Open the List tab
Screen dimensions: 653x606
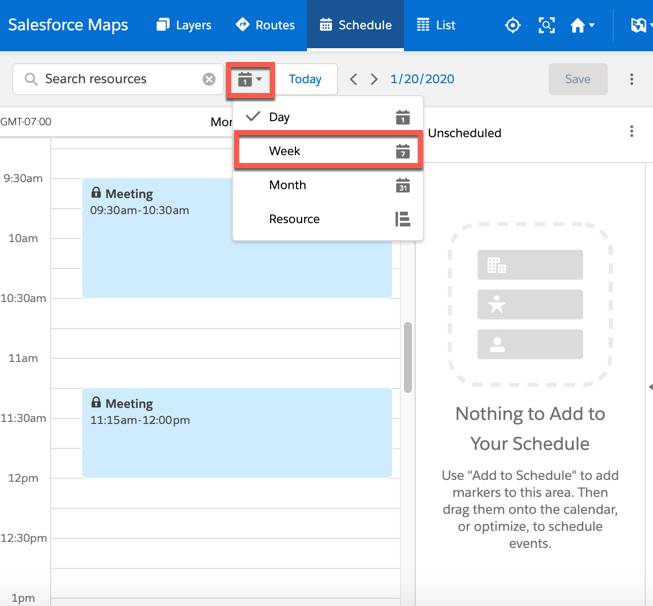pos(436,25)
